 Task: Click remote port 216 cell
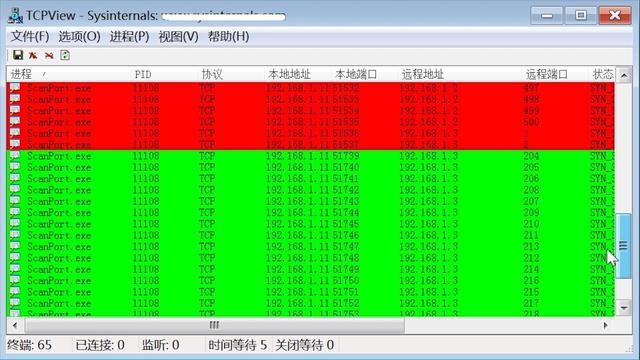[531, 281]
